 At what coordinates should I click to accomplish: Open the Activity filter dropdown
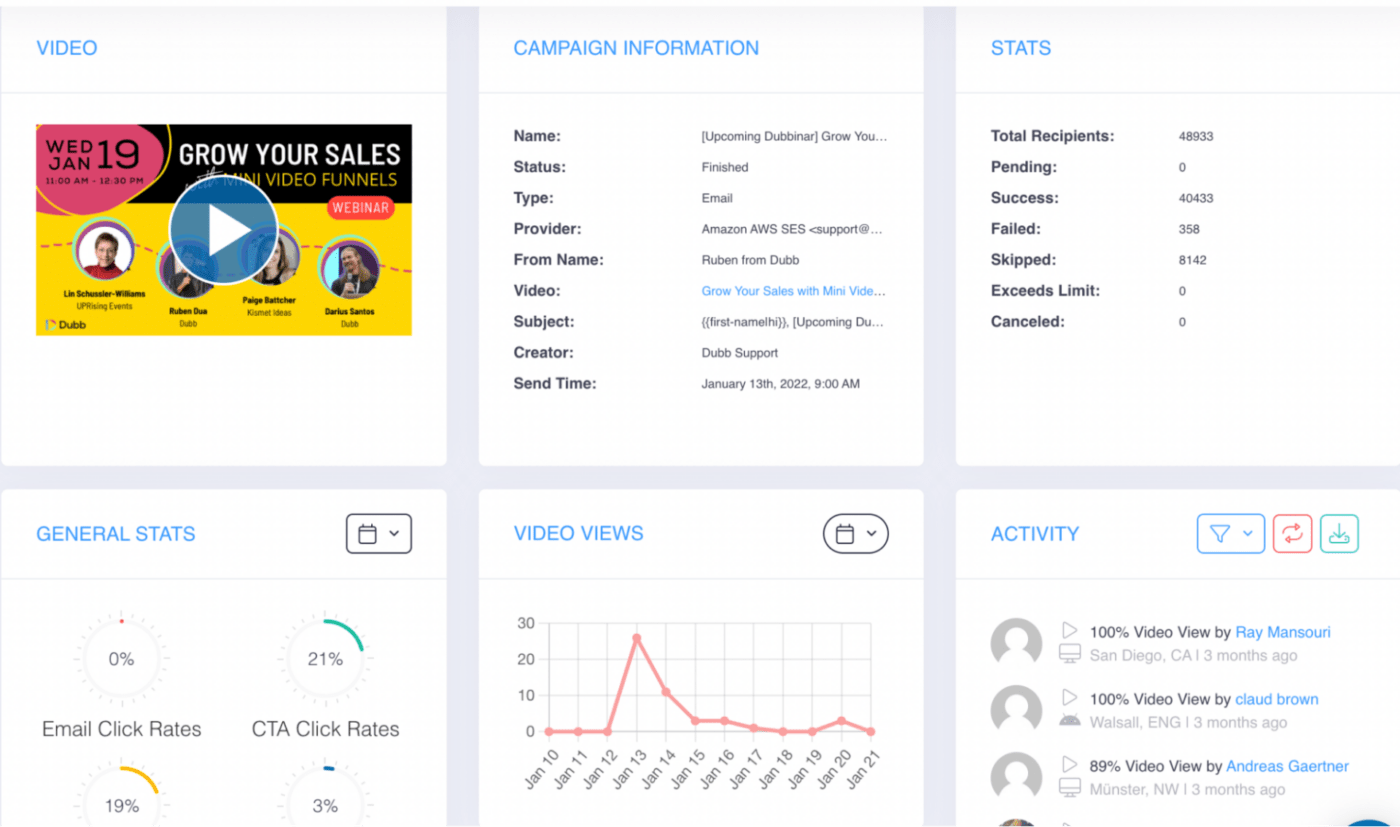click(x=1231, y=534)
